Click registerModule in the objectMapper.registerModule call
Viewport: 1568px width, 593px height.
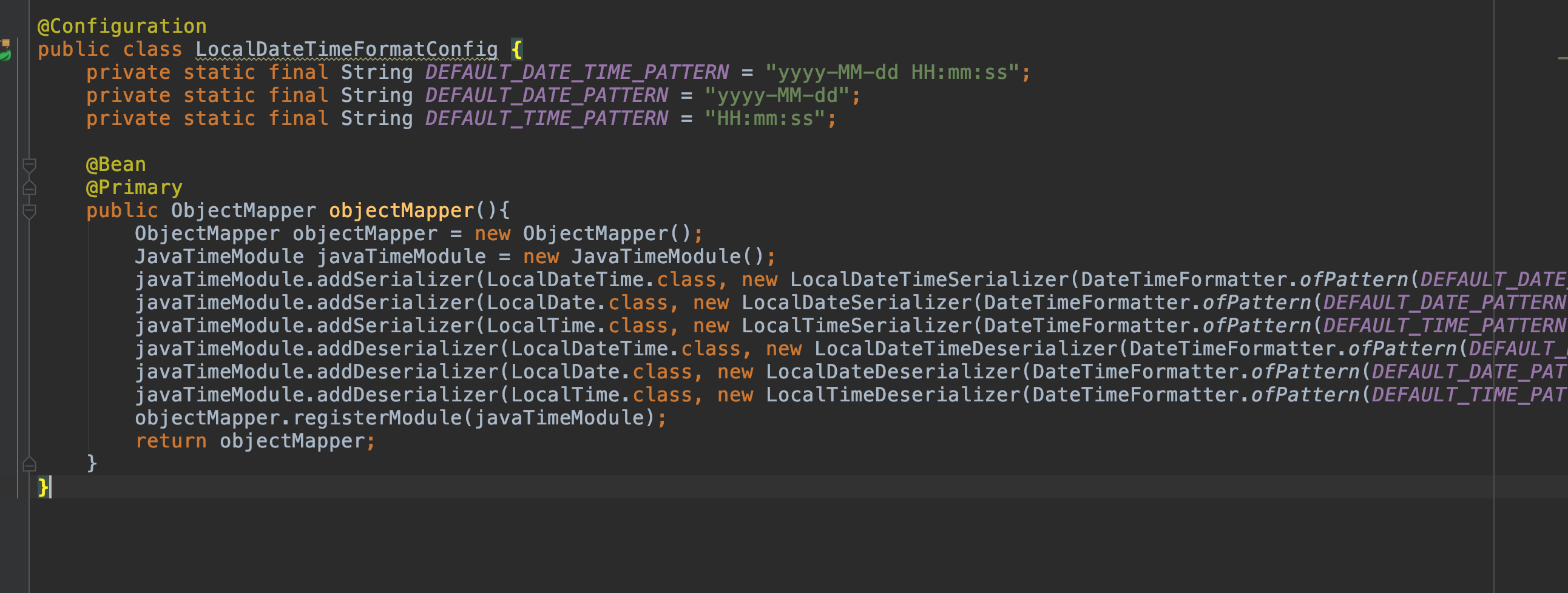pyautogui.click(x=377, y=418)
